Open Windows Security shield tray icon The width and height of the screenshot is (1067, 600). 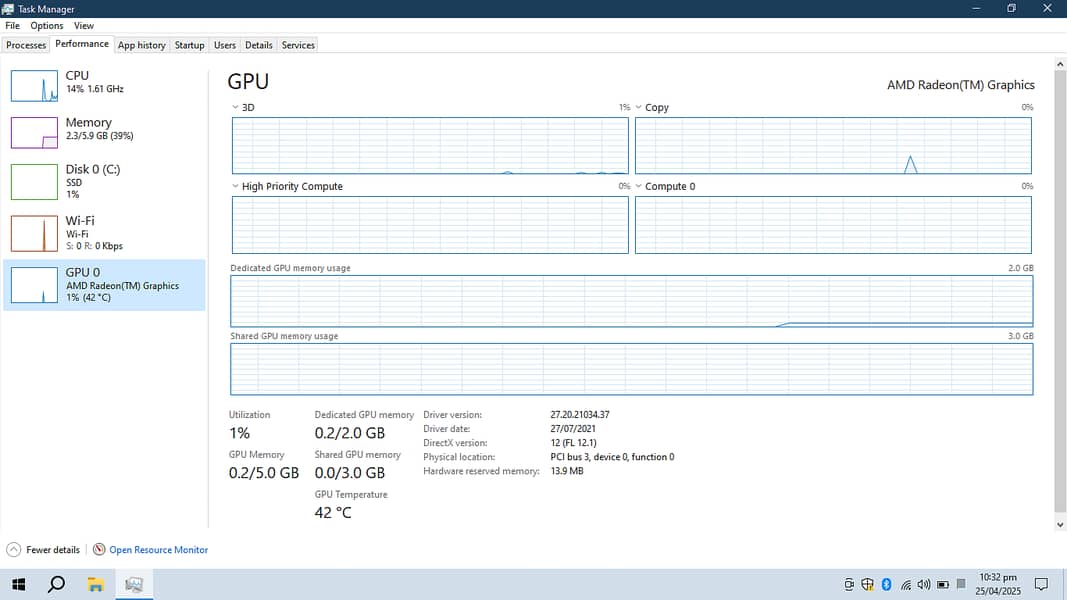pyautogui.click(x=867, y=584)
